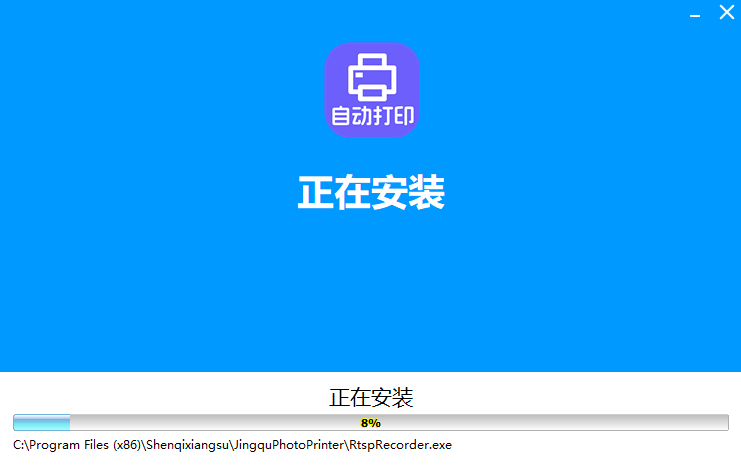Minimize the installer window

694,14
